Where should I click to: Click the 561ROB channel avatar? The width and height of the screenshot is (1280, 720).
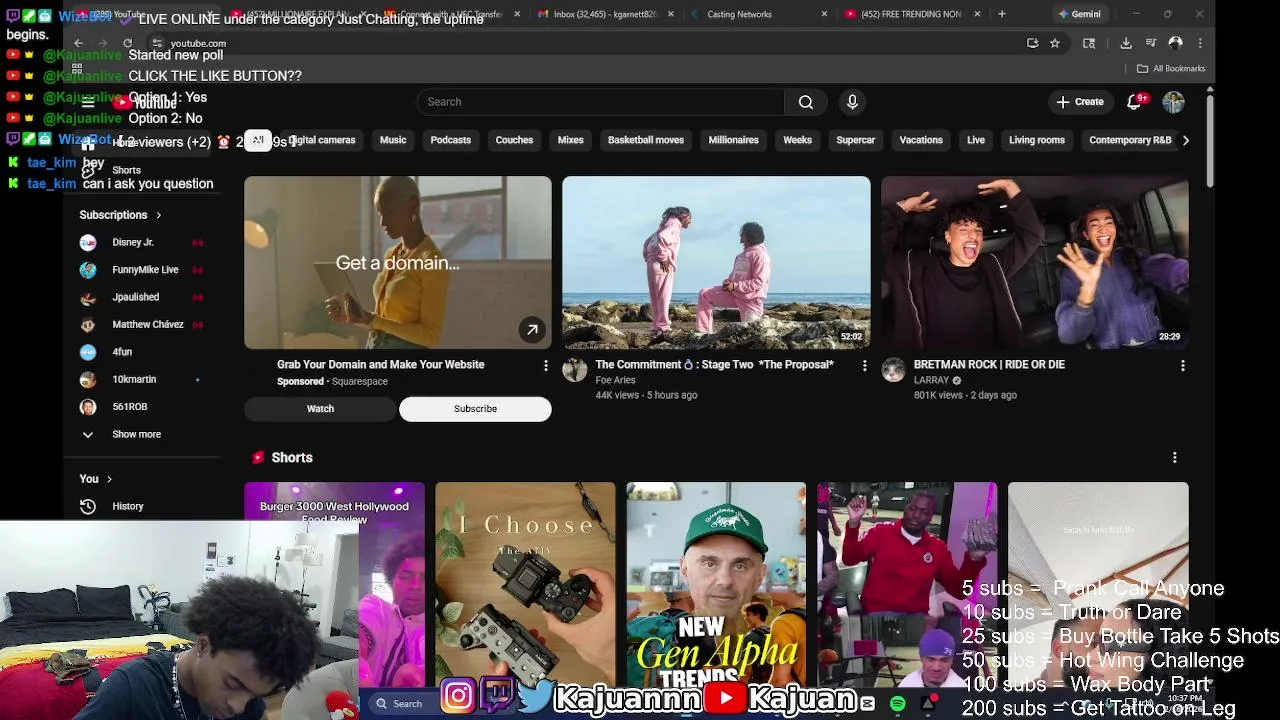[88, 407]
